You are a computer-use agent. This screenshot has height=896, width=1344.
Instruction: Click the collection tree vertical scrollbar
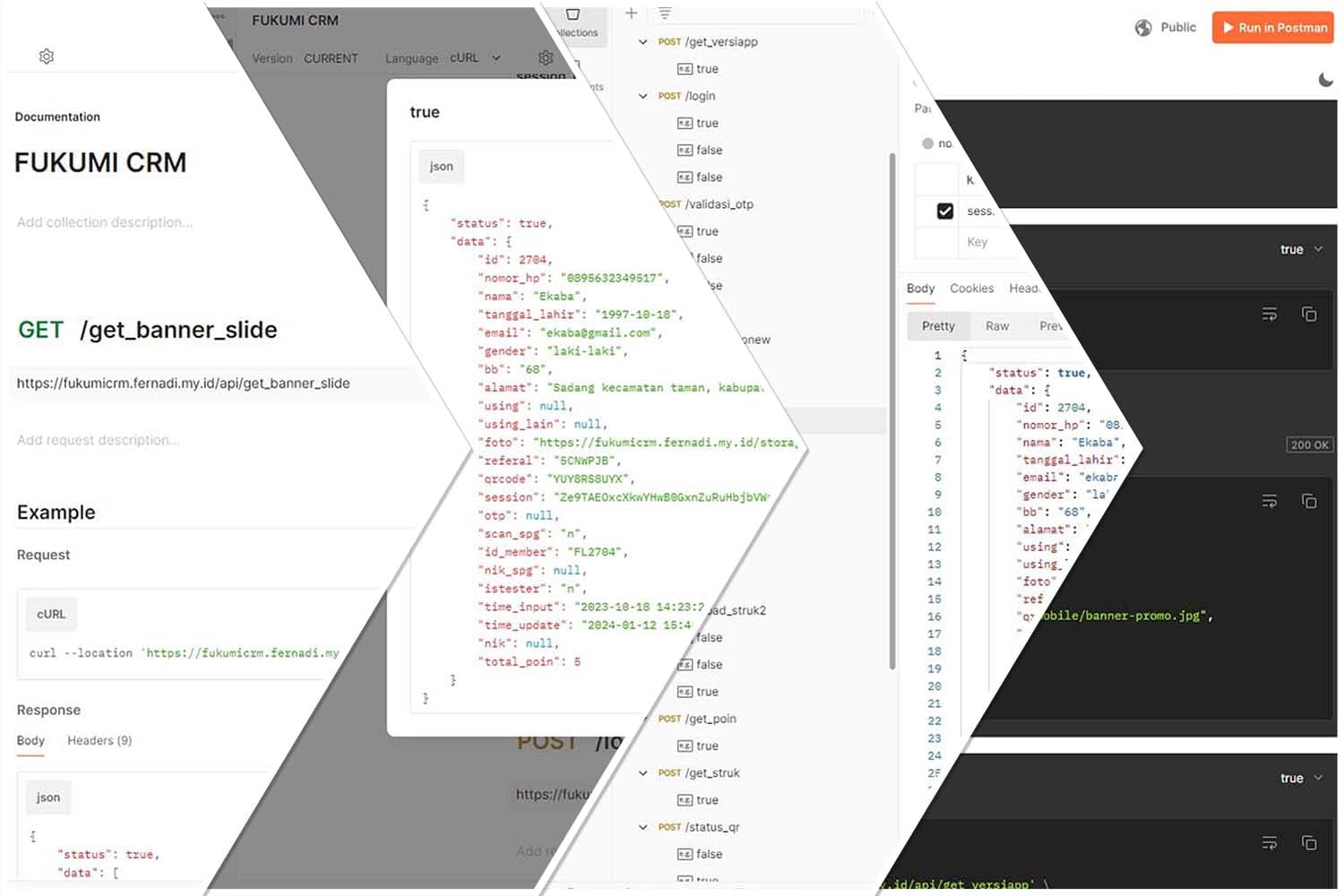pyautogui.click(x=892, y=410)
